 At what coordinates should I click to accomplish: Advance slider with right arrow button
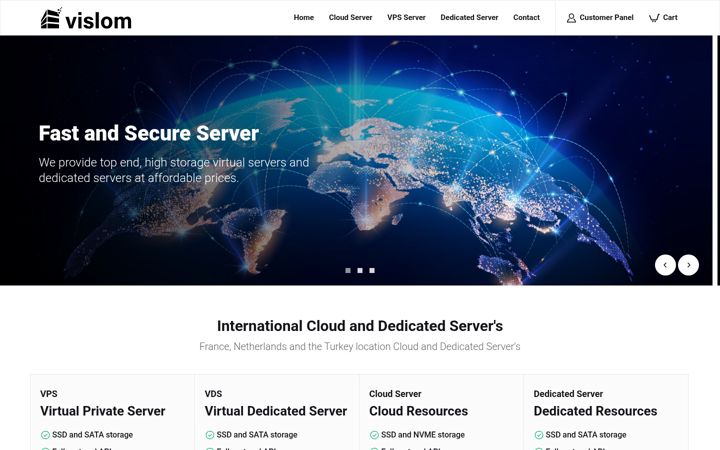tap(688, 265)
